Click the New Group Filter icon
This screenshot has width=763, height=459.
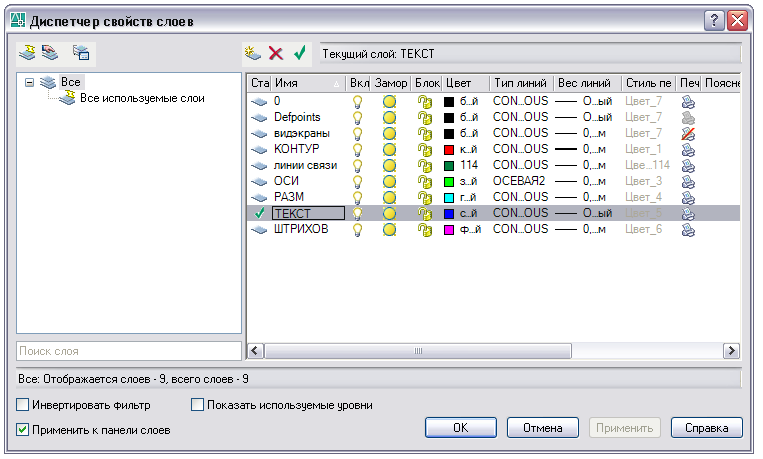pyautogui.click(x=50, y=52)
